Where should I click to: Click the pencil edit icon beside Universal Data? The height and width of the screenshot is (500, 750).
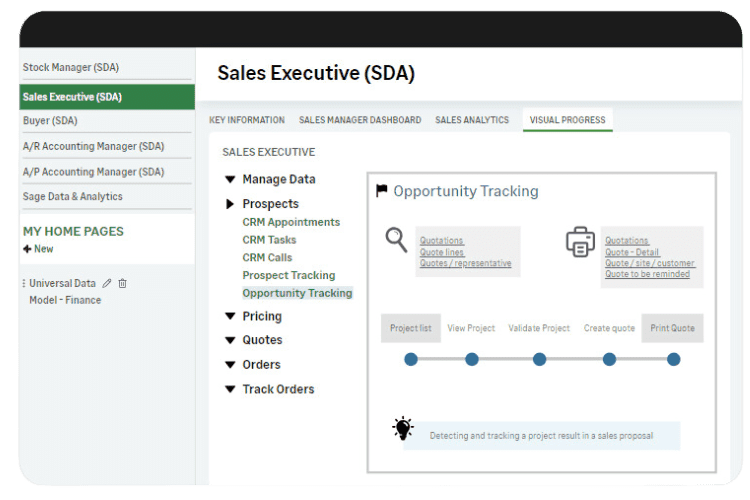(107, 284)
